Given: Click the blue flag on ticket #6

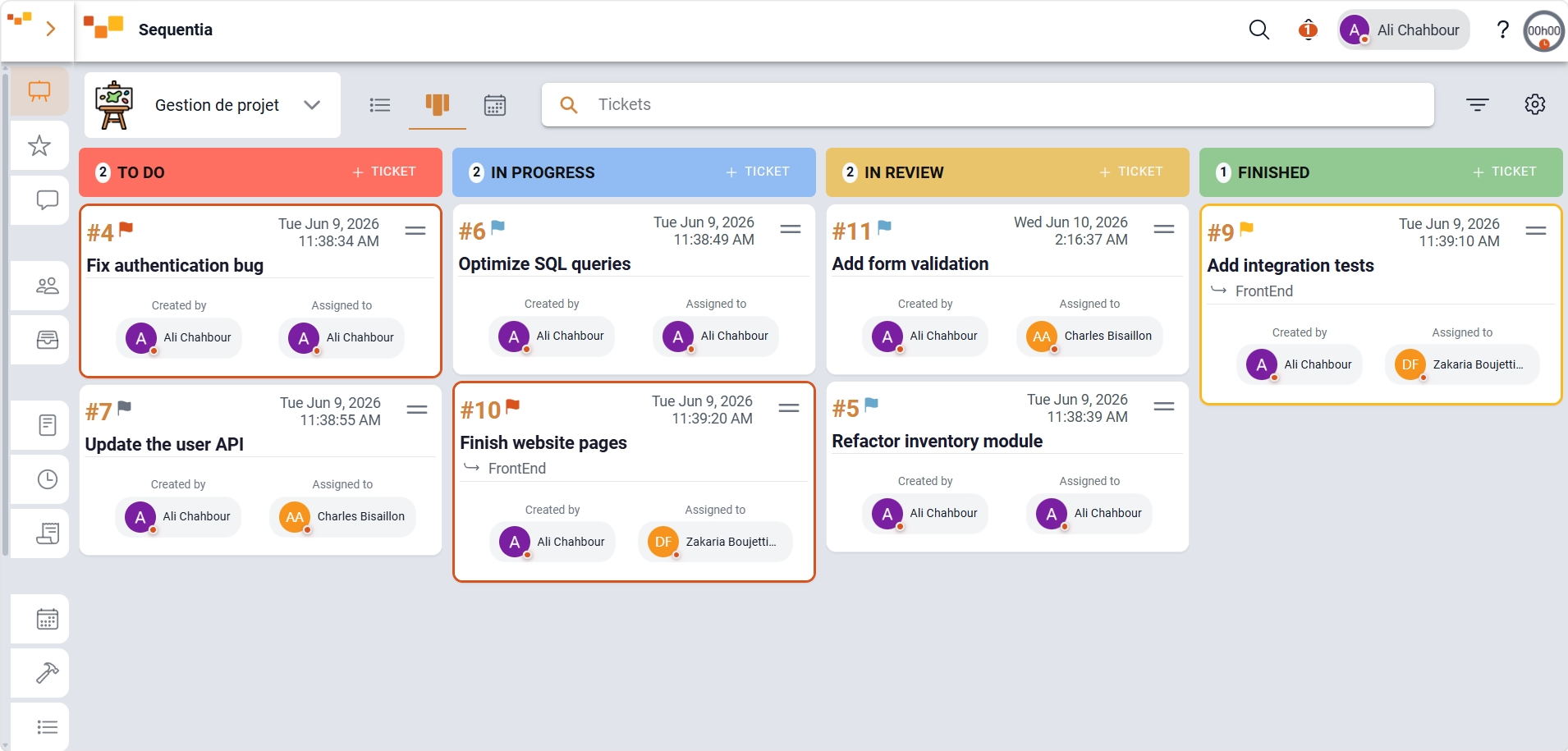Looking at the screenshot, I should tap(497, 228).
